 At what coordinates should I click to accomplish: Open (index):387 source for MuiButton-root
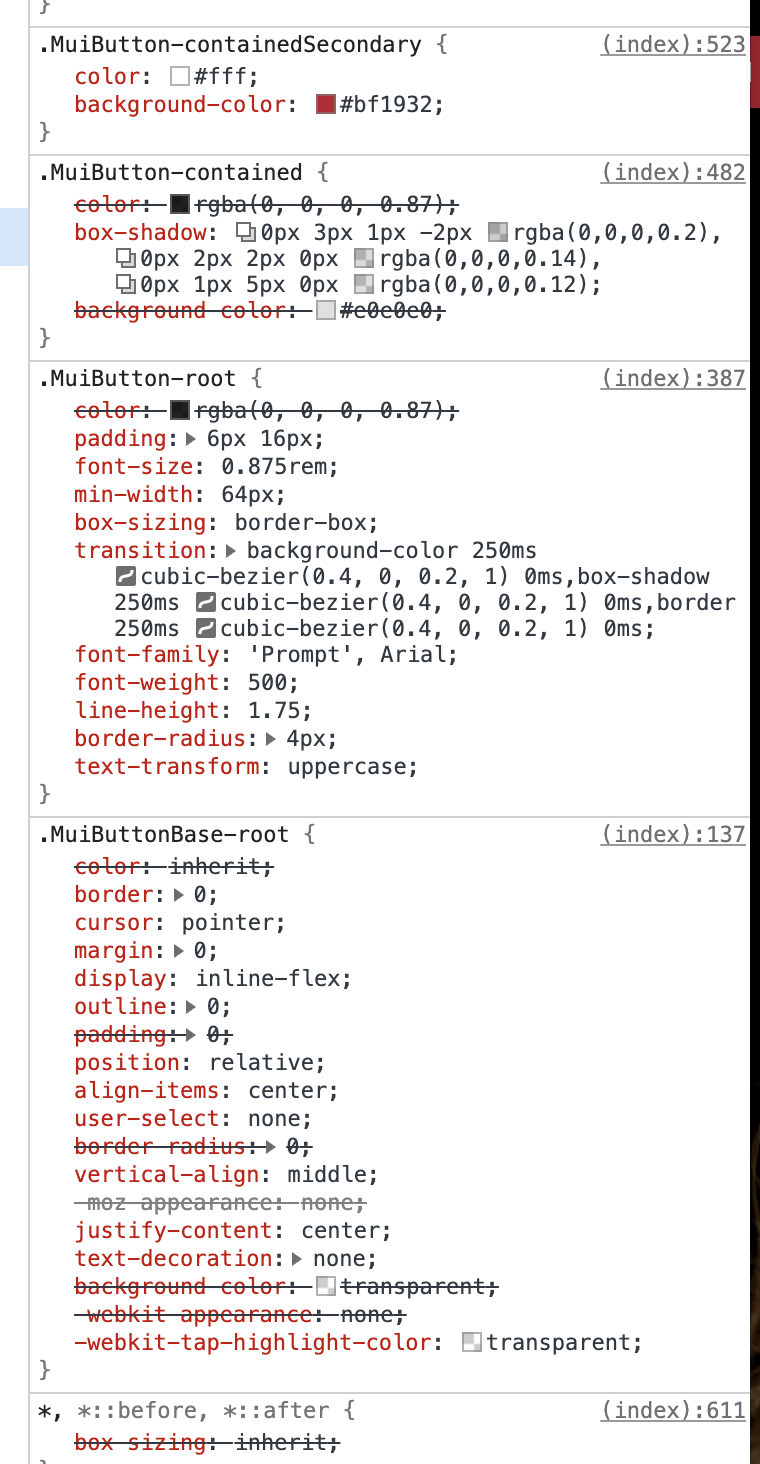tap(672, 378)
